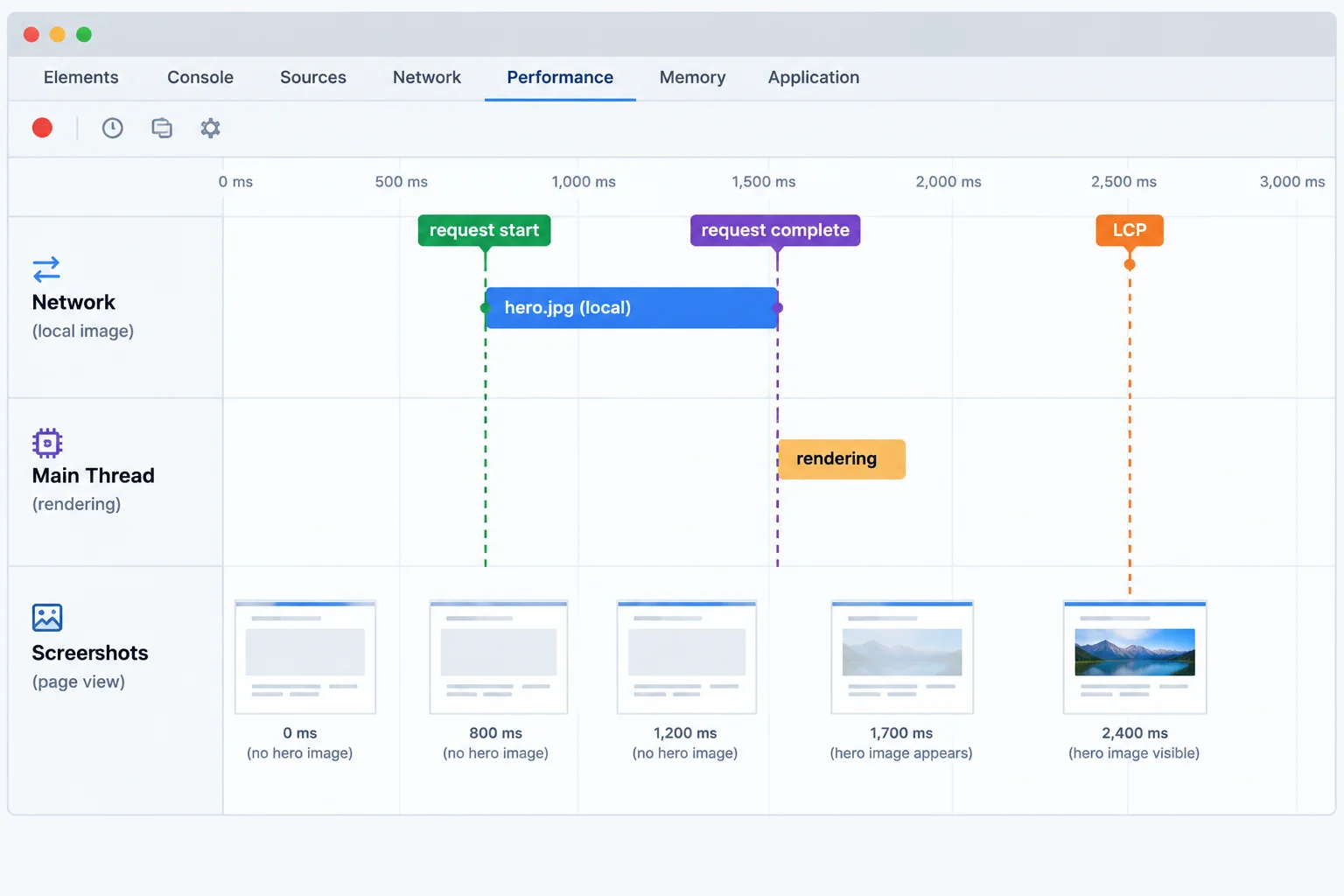Open the 800 ms screenshot thumbnail
This screenshot has width=1344, height=896.
tap(499, 657)
